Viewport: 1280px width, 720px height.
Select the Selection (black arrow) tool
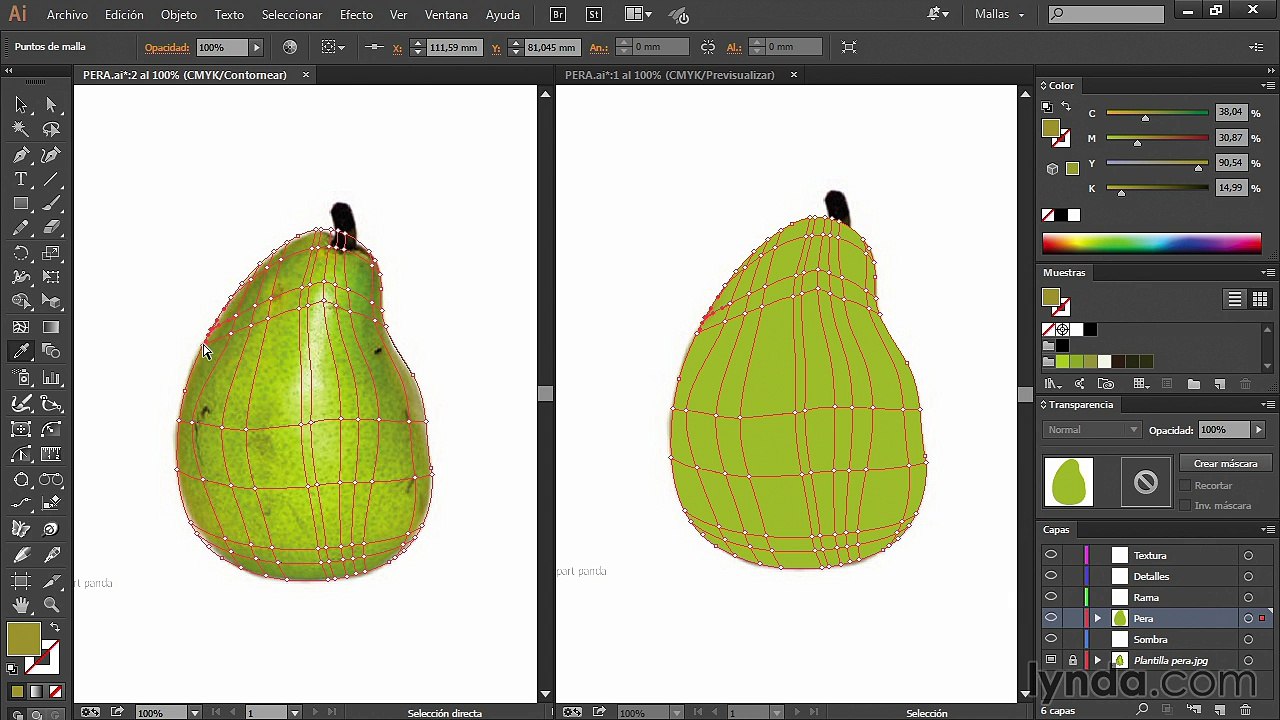pyautogui.click(x=21, y=105)
